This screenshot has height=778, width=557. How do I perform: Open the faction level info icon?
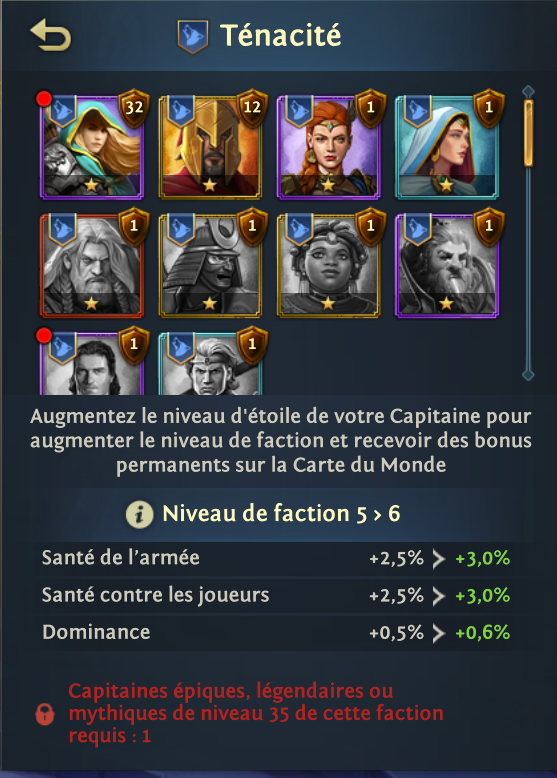139,514
